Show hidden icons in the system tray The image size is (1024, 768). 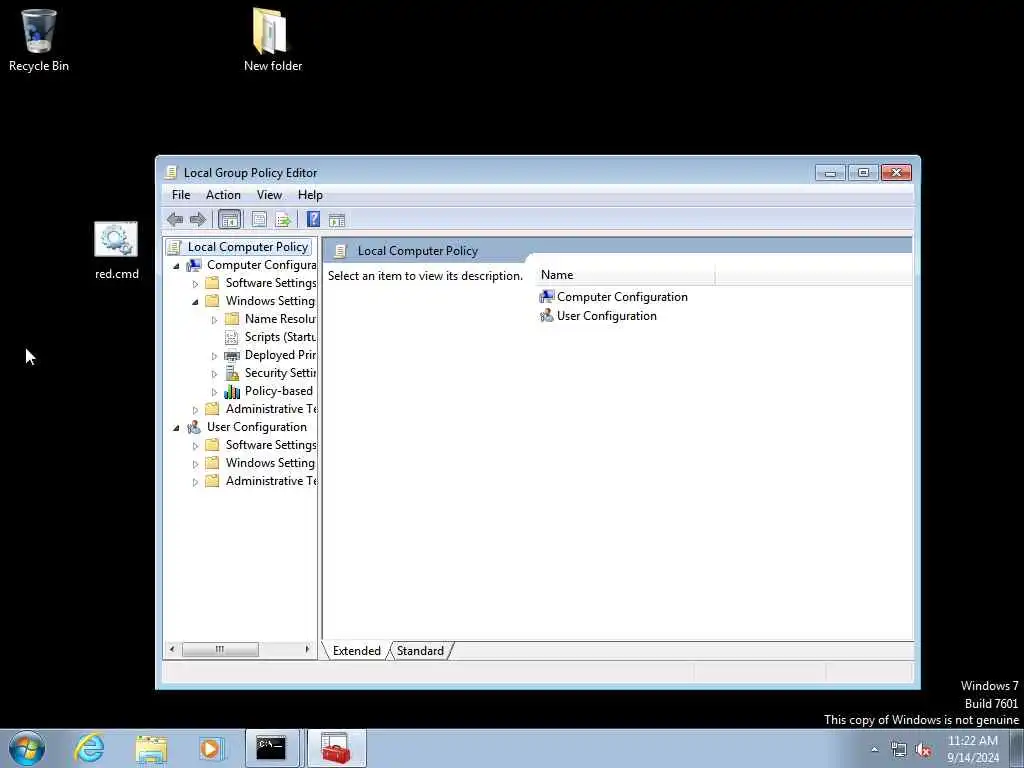[x=874, y=750]
